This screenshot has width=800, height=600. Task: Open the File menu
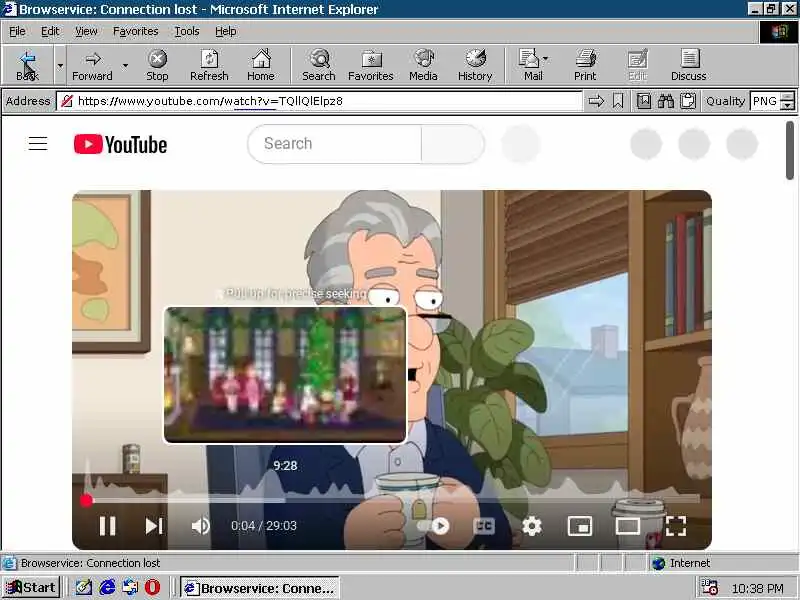pyautogui.click(x=17, y=32)
